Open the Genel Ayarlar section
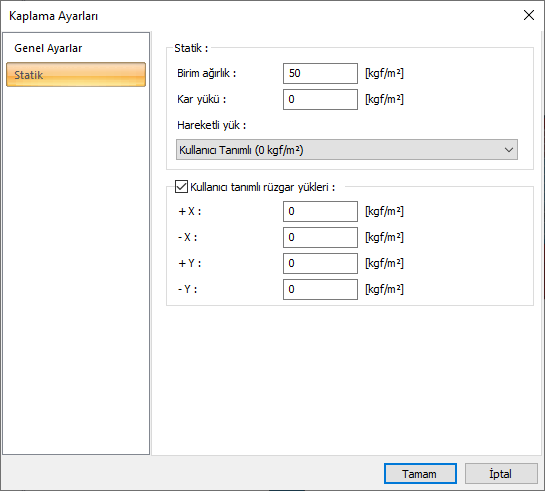The width and height of the screenshot is (545, 491). (x=48, y=48)
